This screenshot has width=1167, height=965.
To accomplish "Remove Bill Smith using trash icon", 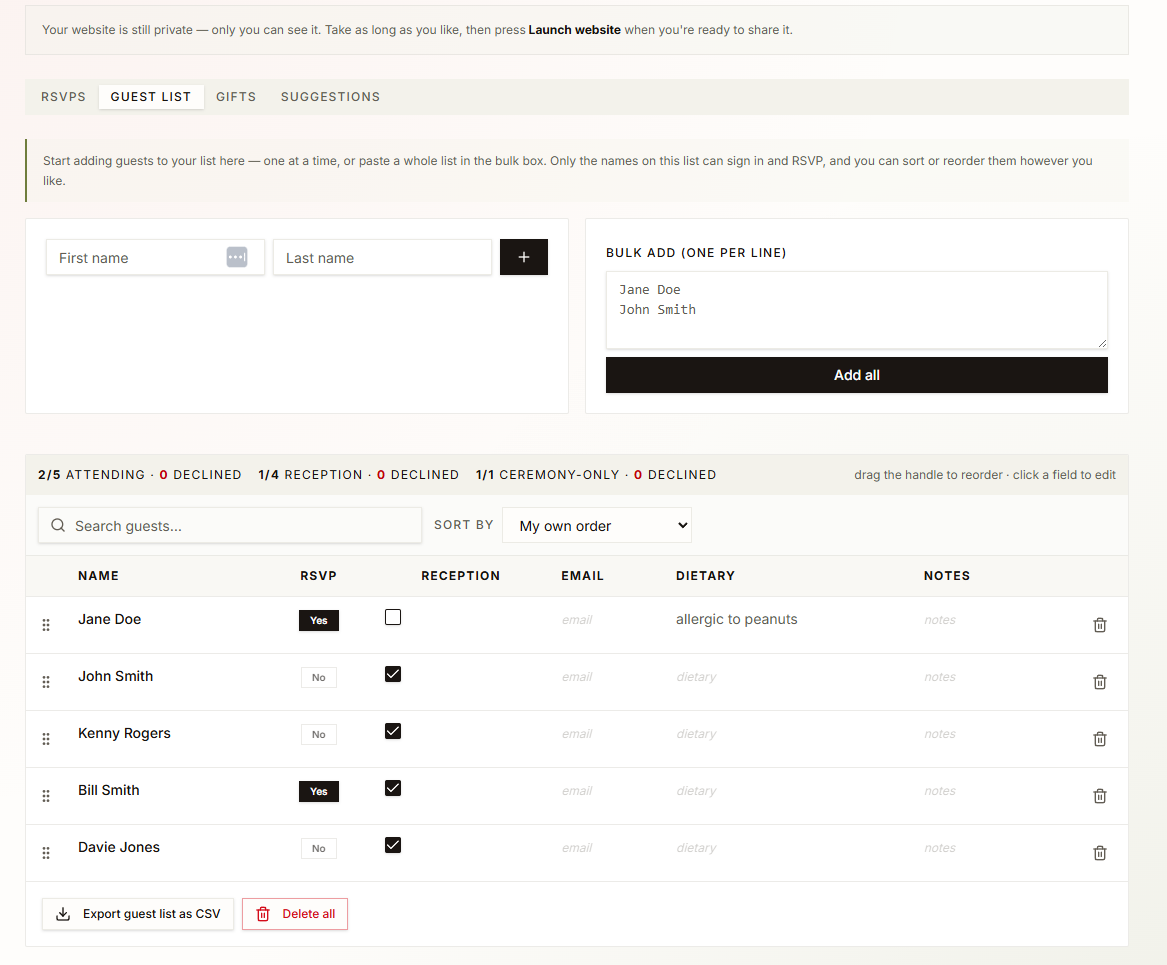I will tap(1099, 796).
